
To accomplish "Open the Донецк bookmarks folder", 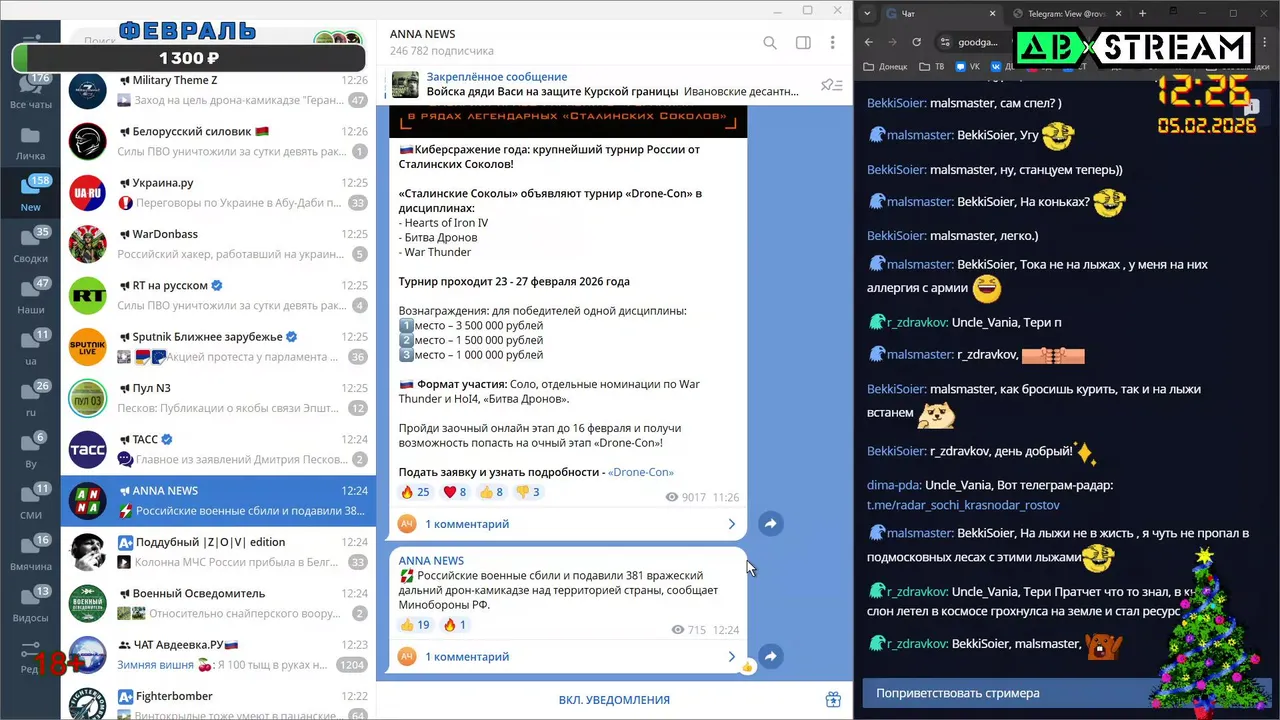I will 886,67.
